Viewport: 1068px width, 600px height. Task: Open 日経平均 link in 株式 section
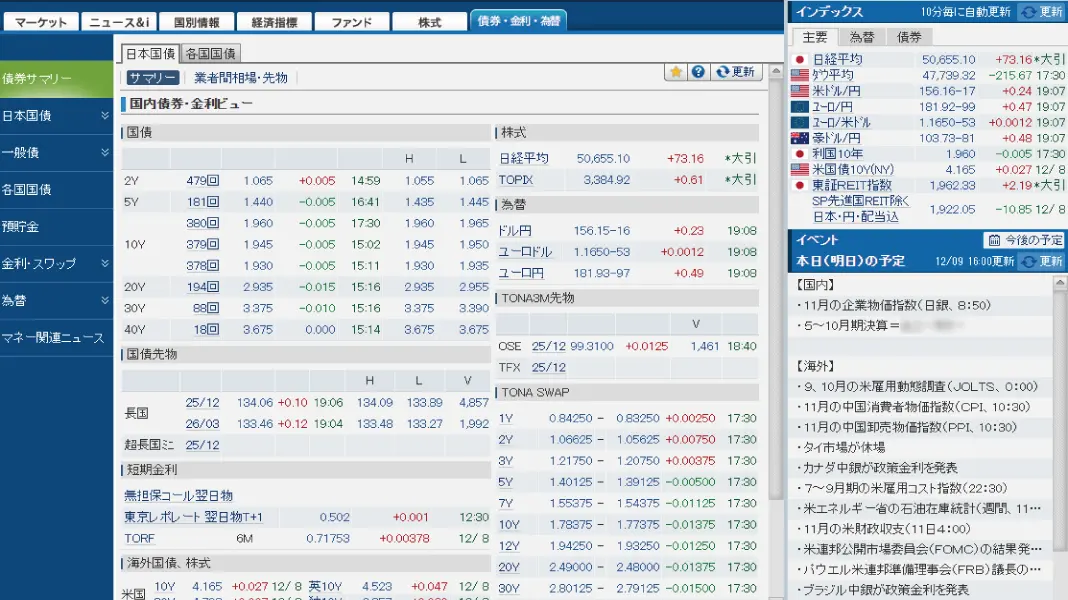524,158
